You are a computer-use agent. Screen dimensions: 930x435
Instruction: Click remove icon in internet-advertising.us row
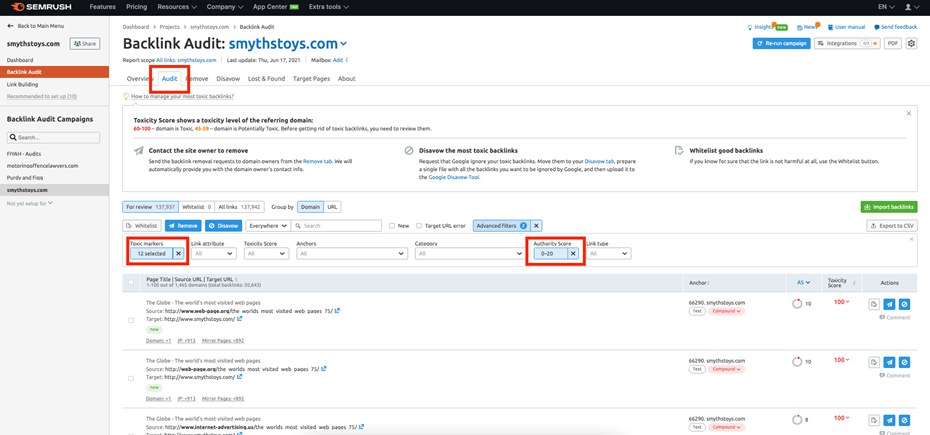[x=889, y=421]
